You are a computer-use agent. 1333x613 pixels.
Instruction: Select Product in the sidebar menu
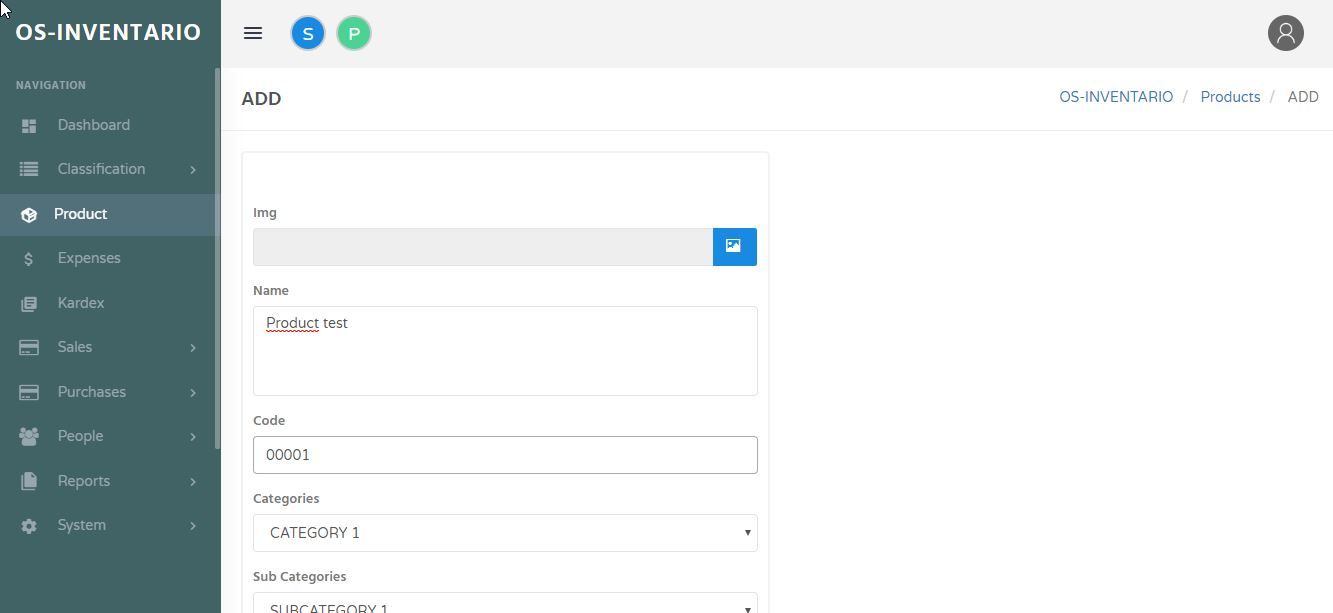pyautogui.click(x=80, y=214)
